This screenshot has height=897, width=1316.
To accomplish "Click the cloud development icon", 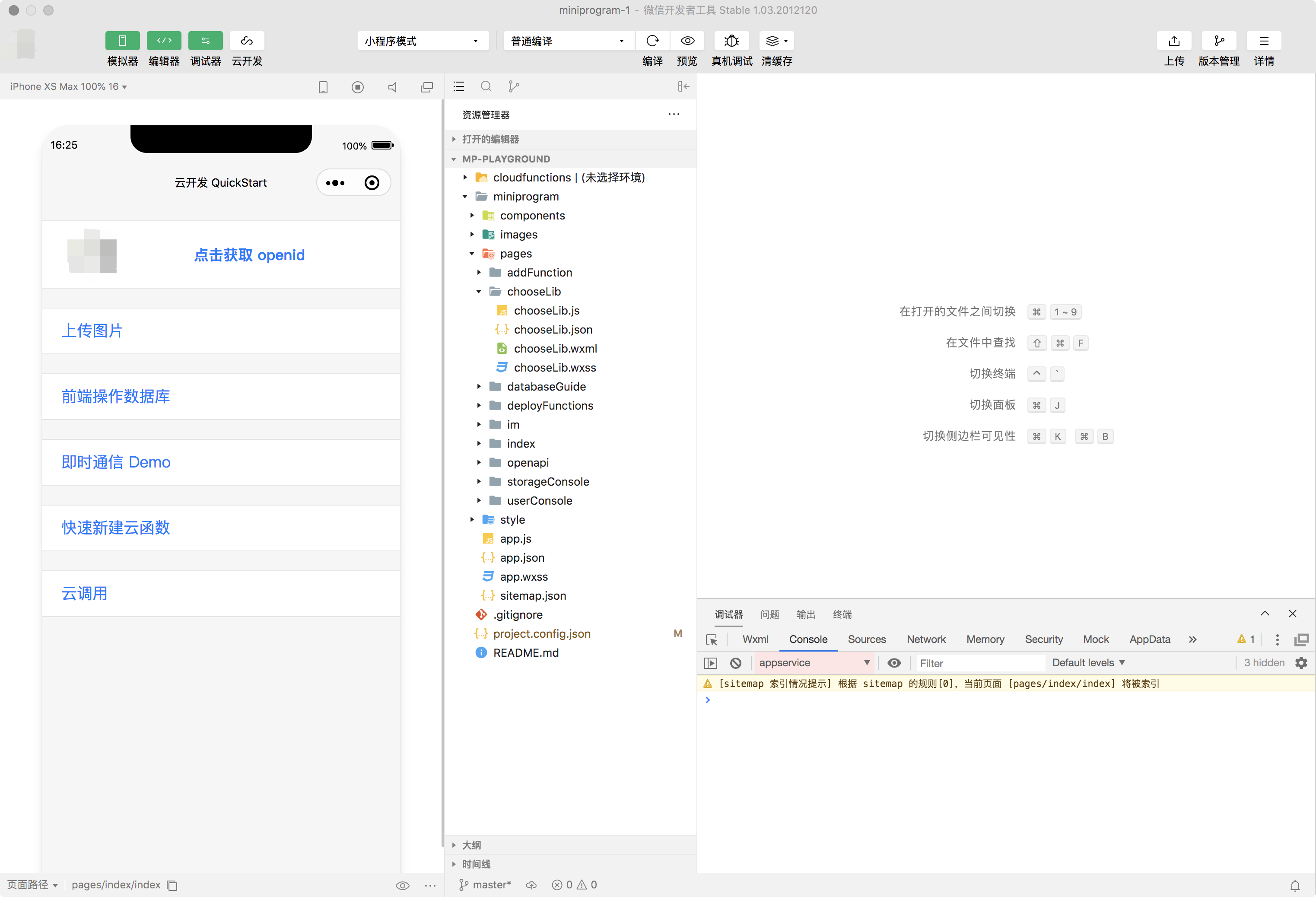I will tap(247, 40).
